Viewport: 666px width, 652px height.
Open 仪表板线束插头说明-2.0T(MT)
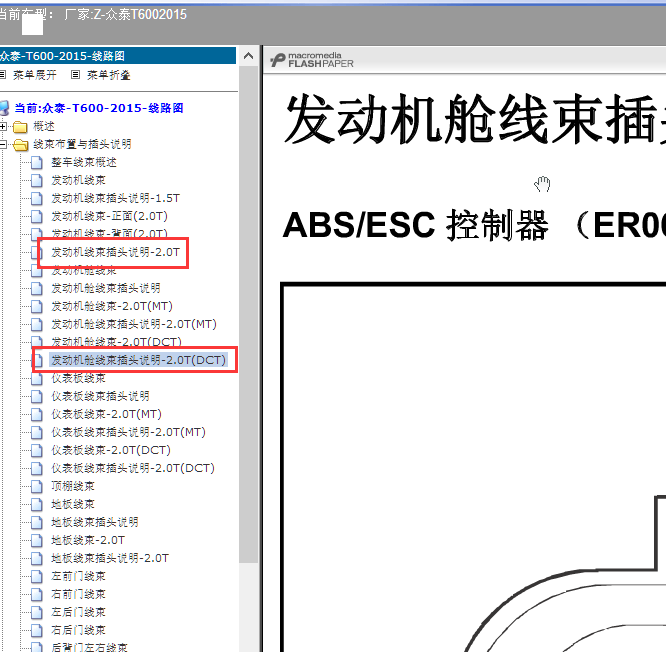[x=128, y=432]
